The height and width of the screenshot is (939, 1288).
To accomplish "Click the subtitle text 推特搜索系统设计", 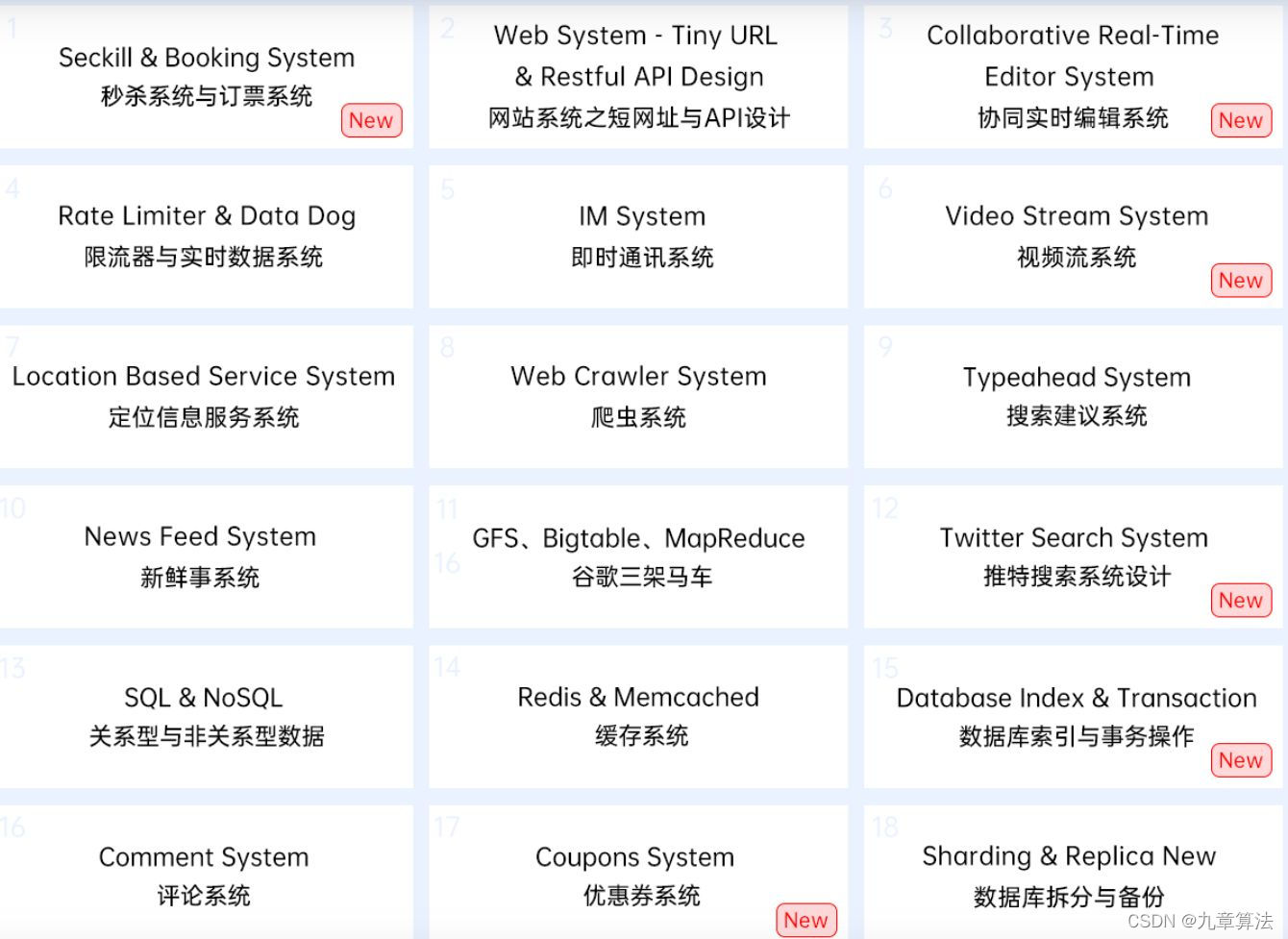I will [x=1077, y=576].
